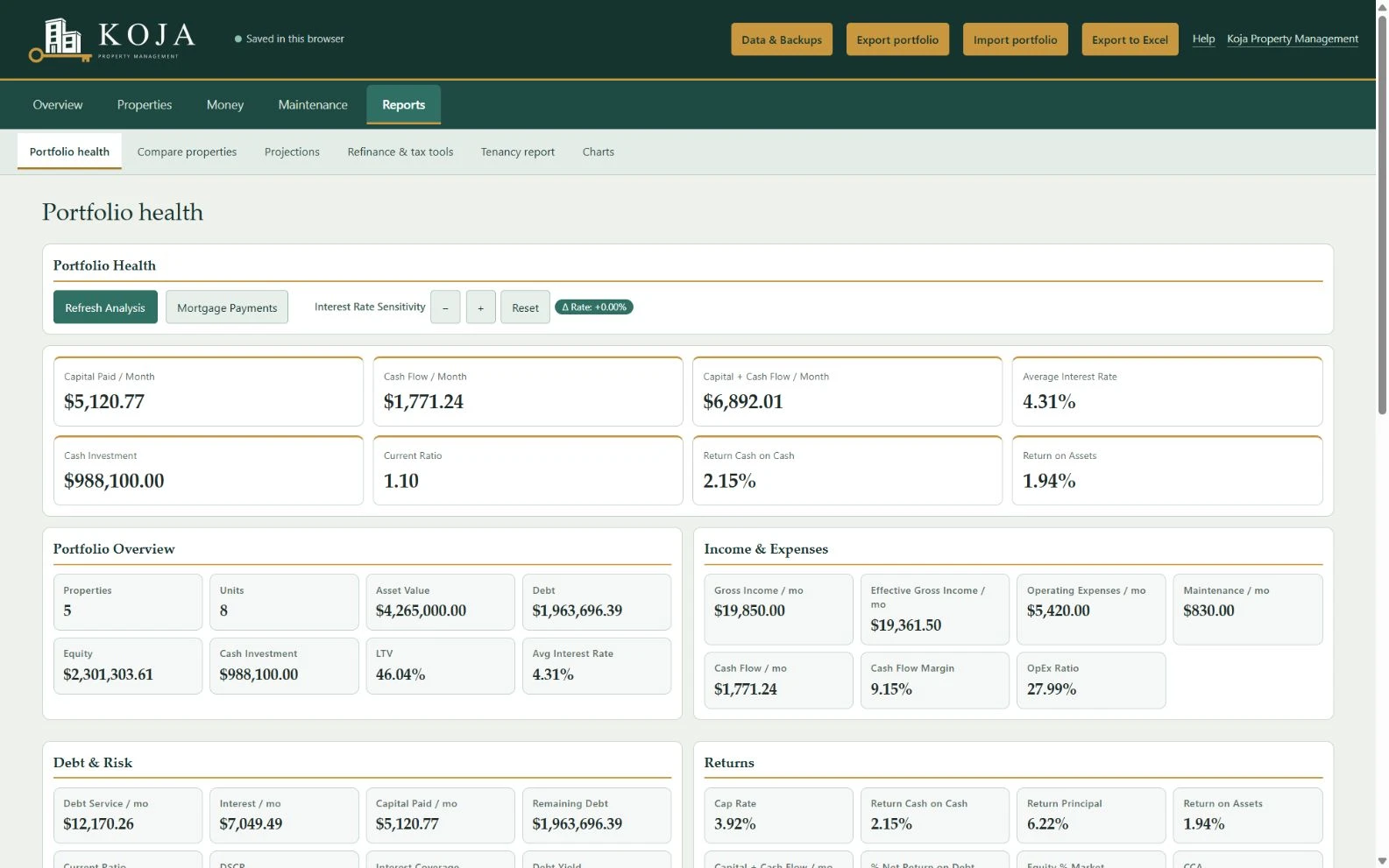Open Refinance & tax tools
Screen dimensions: 1389x868
[x=400, y=152]
